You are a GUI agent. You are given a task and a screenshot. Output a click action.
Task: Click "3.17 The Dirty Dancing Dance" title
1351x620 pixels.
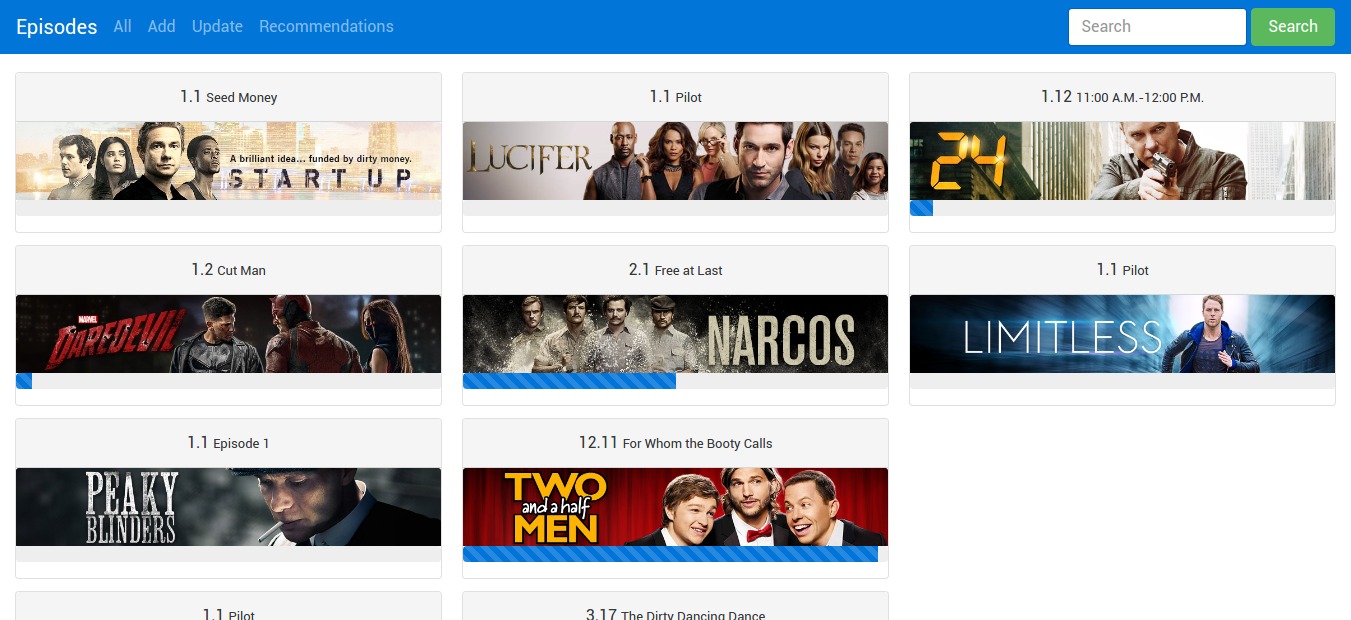click(x=675, y=614)
